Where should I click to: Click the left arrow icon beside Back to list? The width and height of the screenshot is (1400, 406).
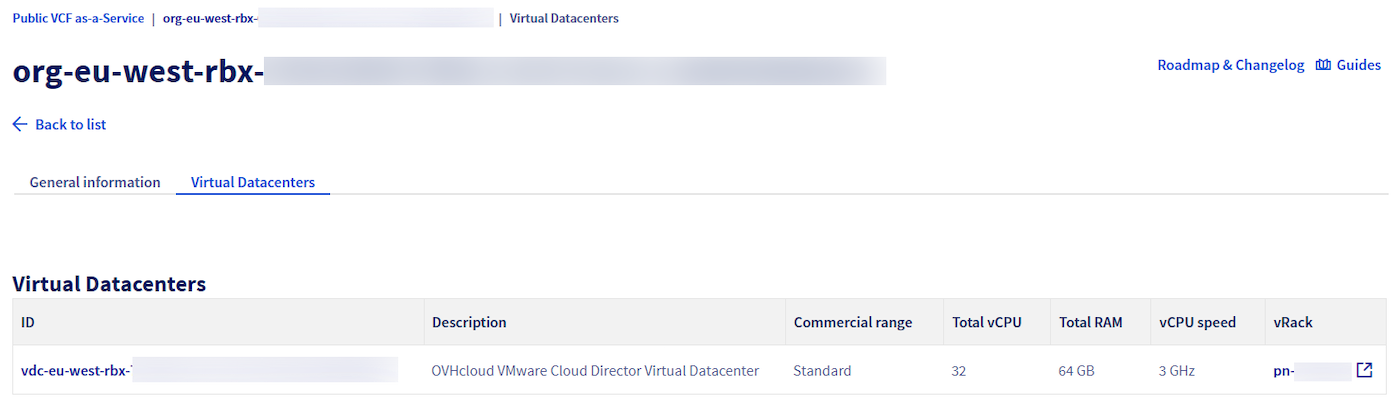(20, 125)
